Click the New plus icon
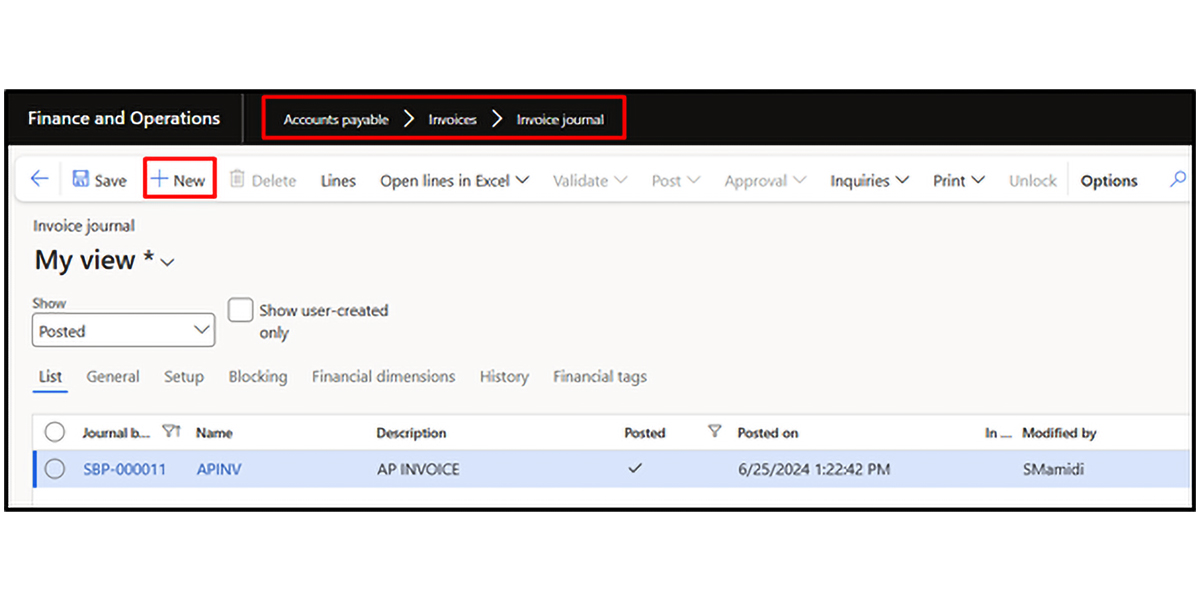This screenshot has width=1200, height=600. pos(159,180)
